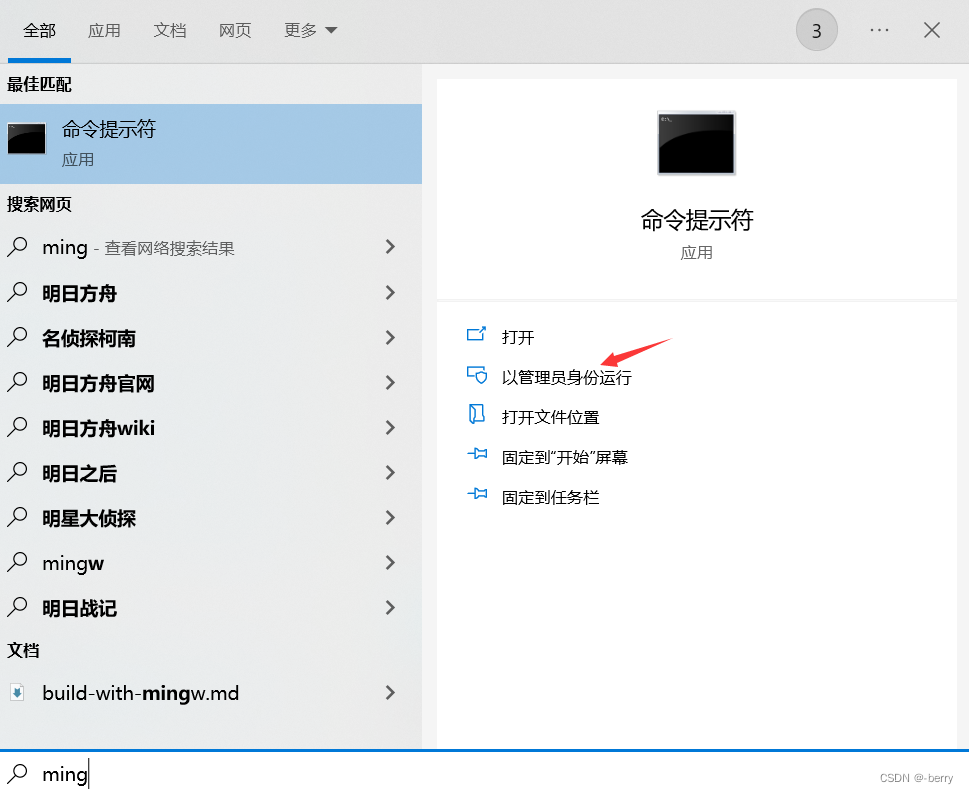Screen dimensions: 969x794
Task: Click the 固定到任务栏 pin icon
Action: pyautogui.click(x=478, y=496)
